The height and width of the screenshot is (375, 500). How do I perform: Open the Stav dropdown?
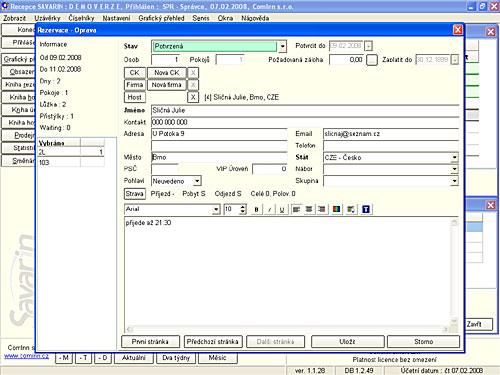282,46
